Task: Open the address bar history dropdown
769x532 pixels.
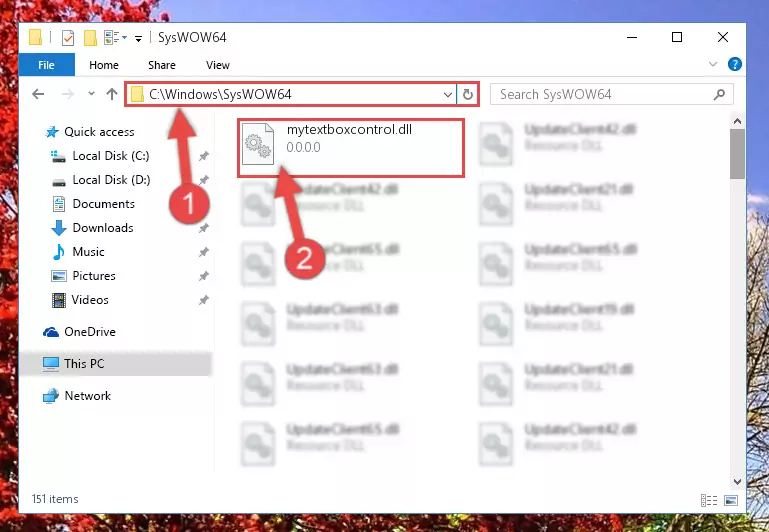Action: click(x=448, y=94)
